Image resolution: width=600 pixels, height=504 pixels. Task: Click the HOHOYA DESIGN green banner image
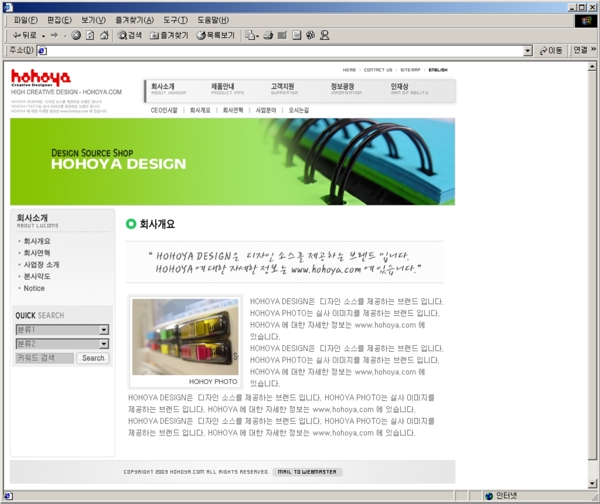click(x=232, y=161)
